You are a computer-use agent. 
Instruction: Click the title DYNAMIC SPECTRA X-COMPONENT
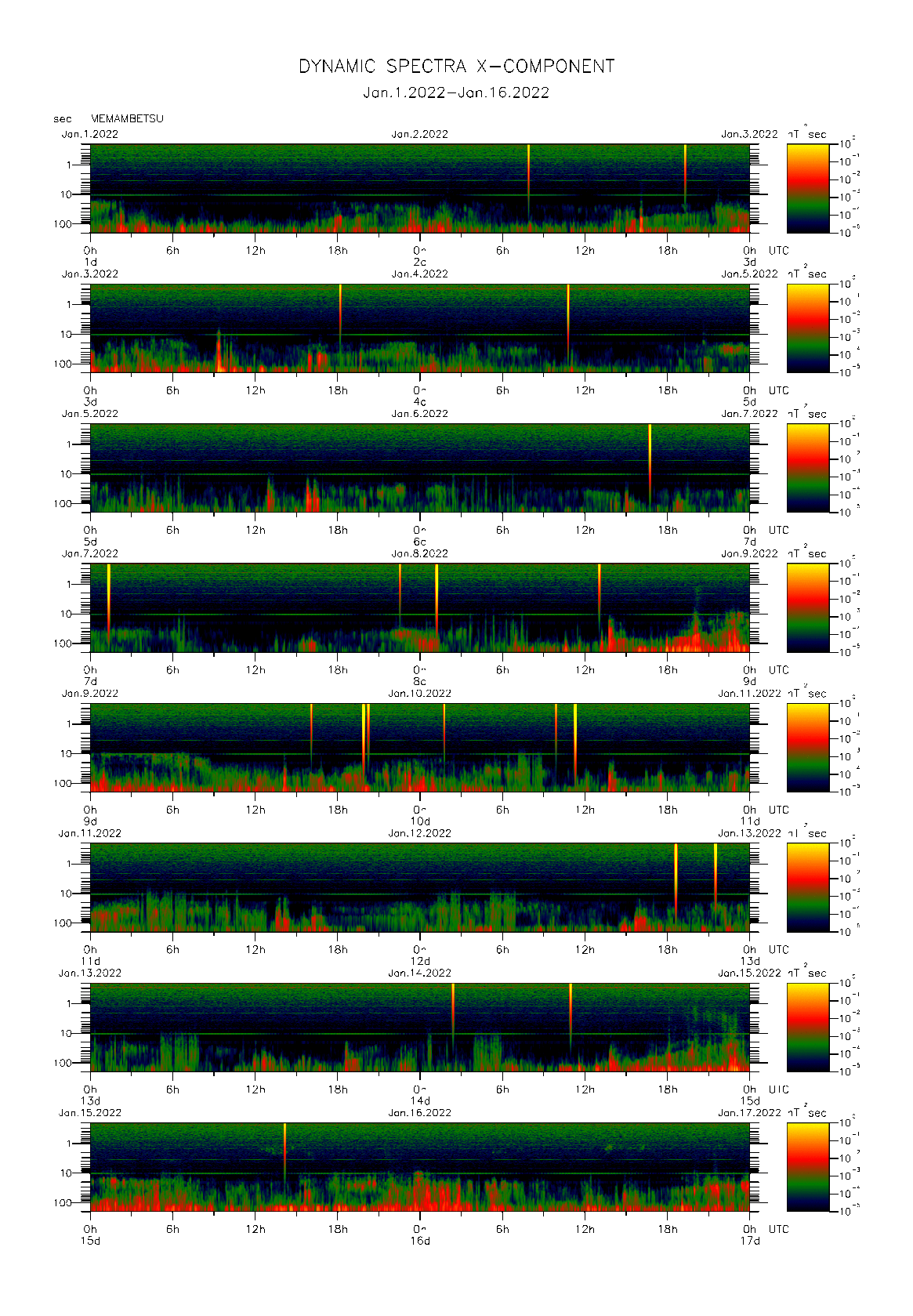456,67
